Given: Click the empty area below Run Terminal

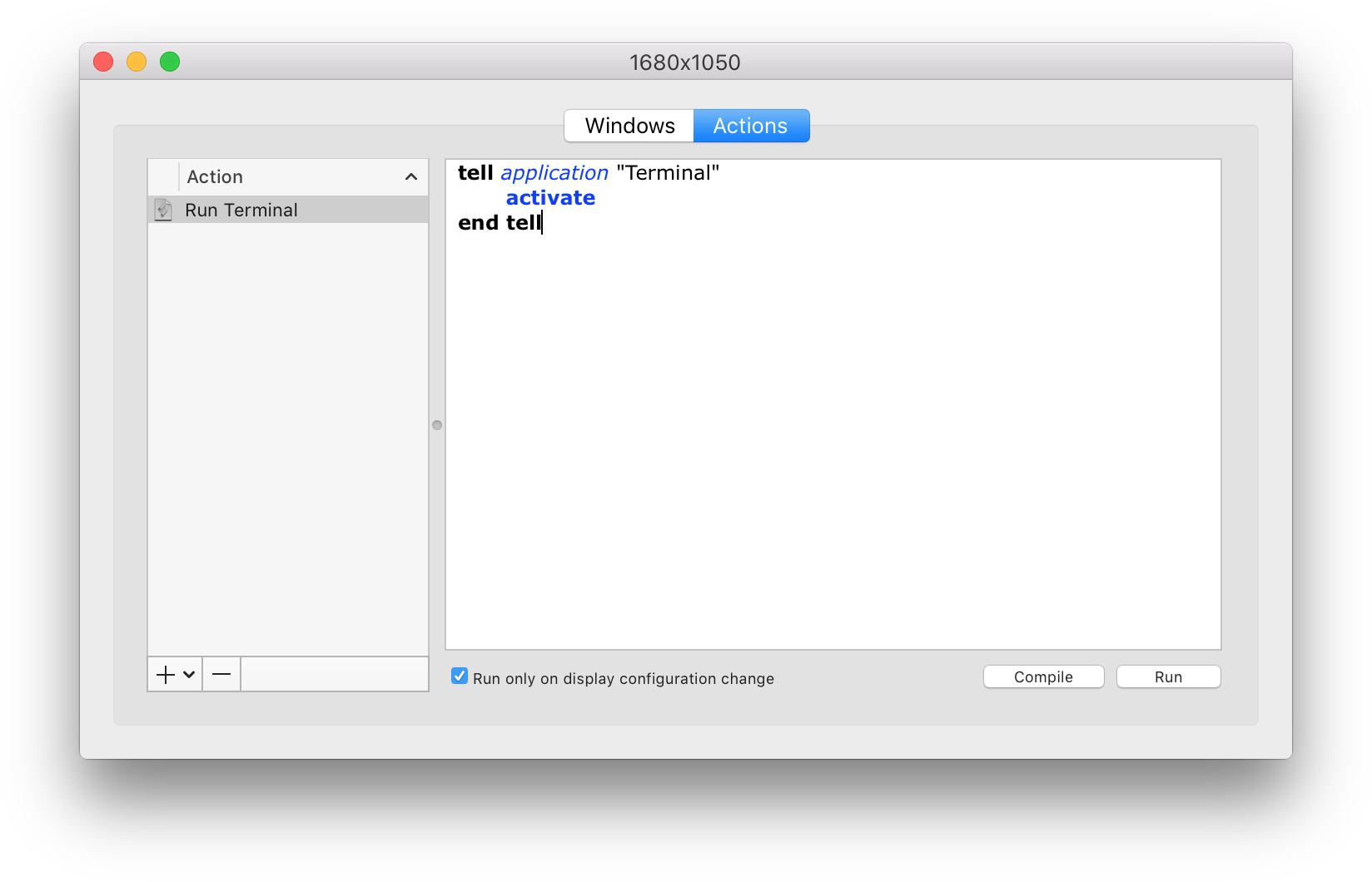Looking at the screenshot, I should 287,433.
